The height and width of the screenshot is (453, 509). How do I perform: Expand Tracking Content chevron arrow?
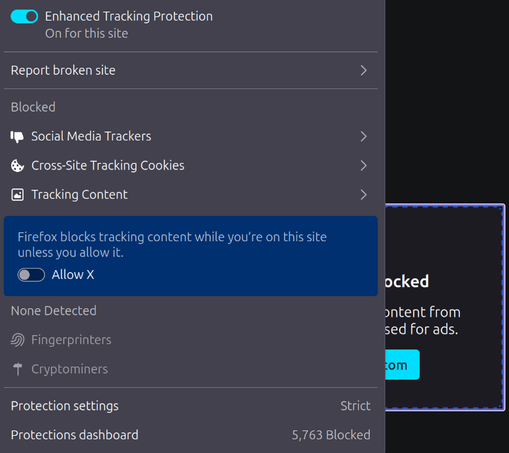point(364,195)
